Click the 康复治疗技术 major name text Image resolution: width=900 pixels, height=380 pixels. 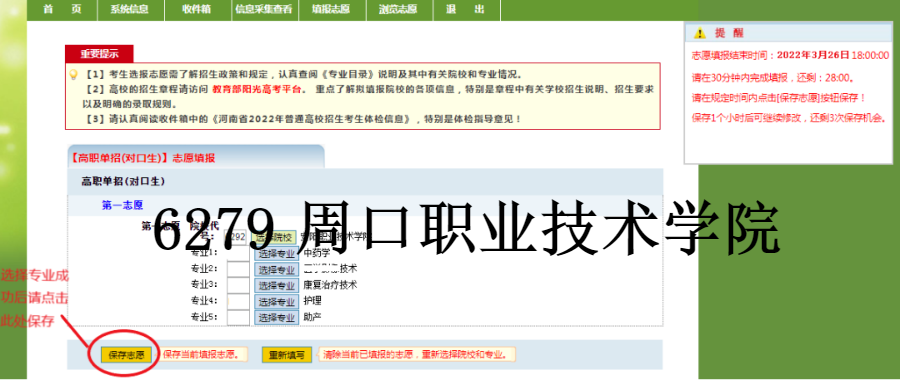330,285
